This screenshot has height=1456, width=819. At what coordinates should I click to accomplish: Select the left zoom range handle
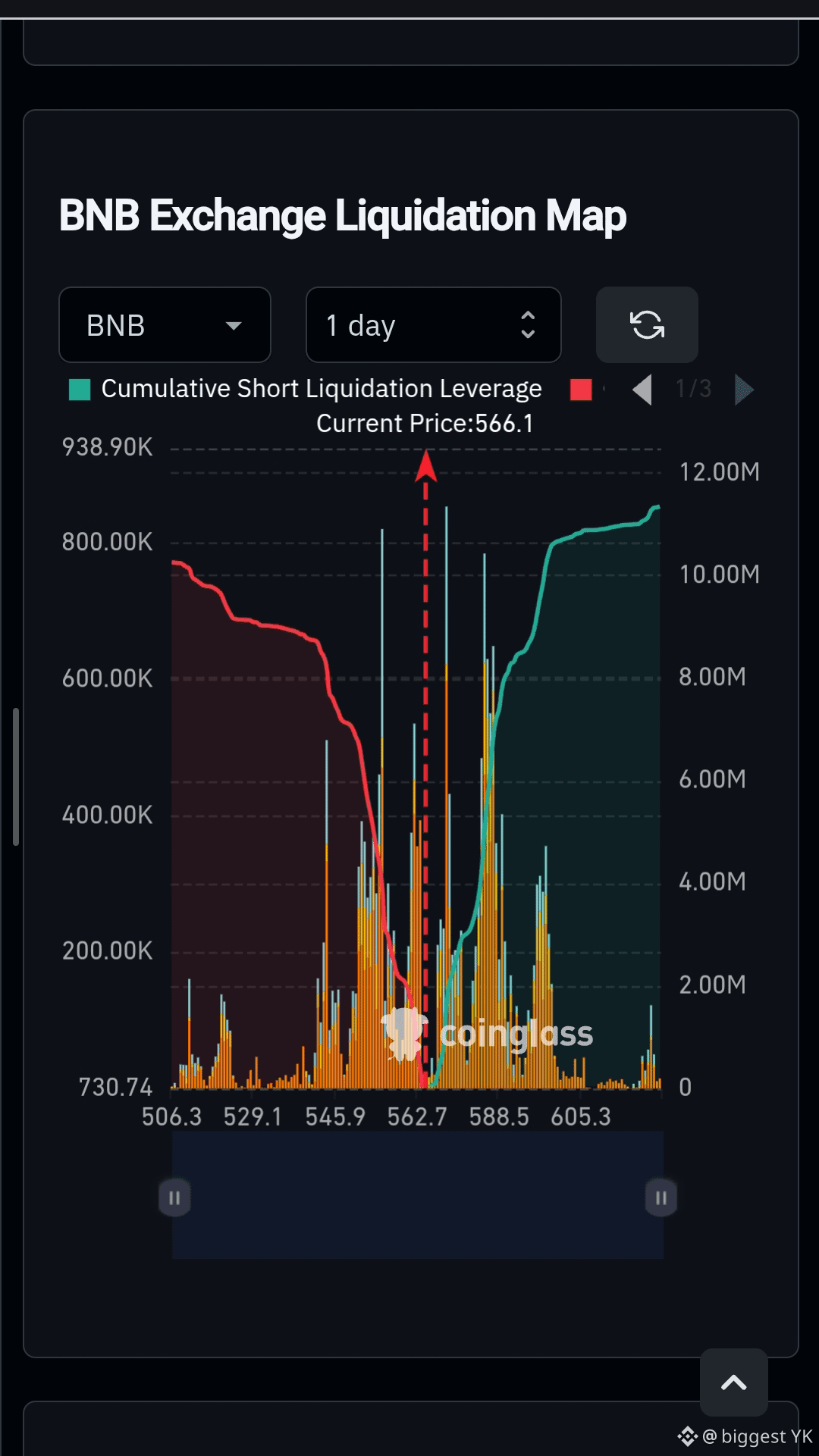(174, 1198)
